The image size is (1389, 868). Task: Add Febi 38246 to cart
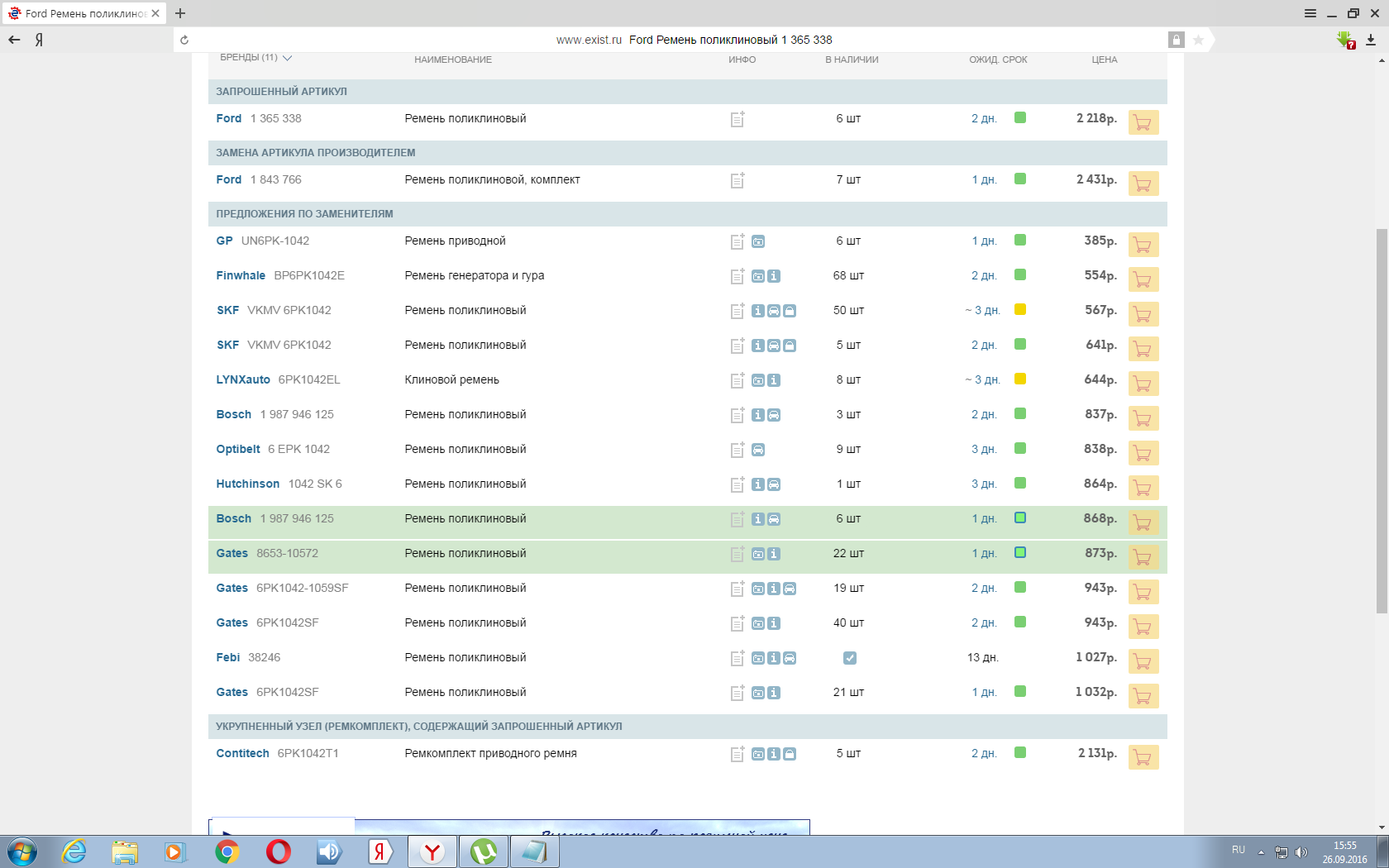1143,661
